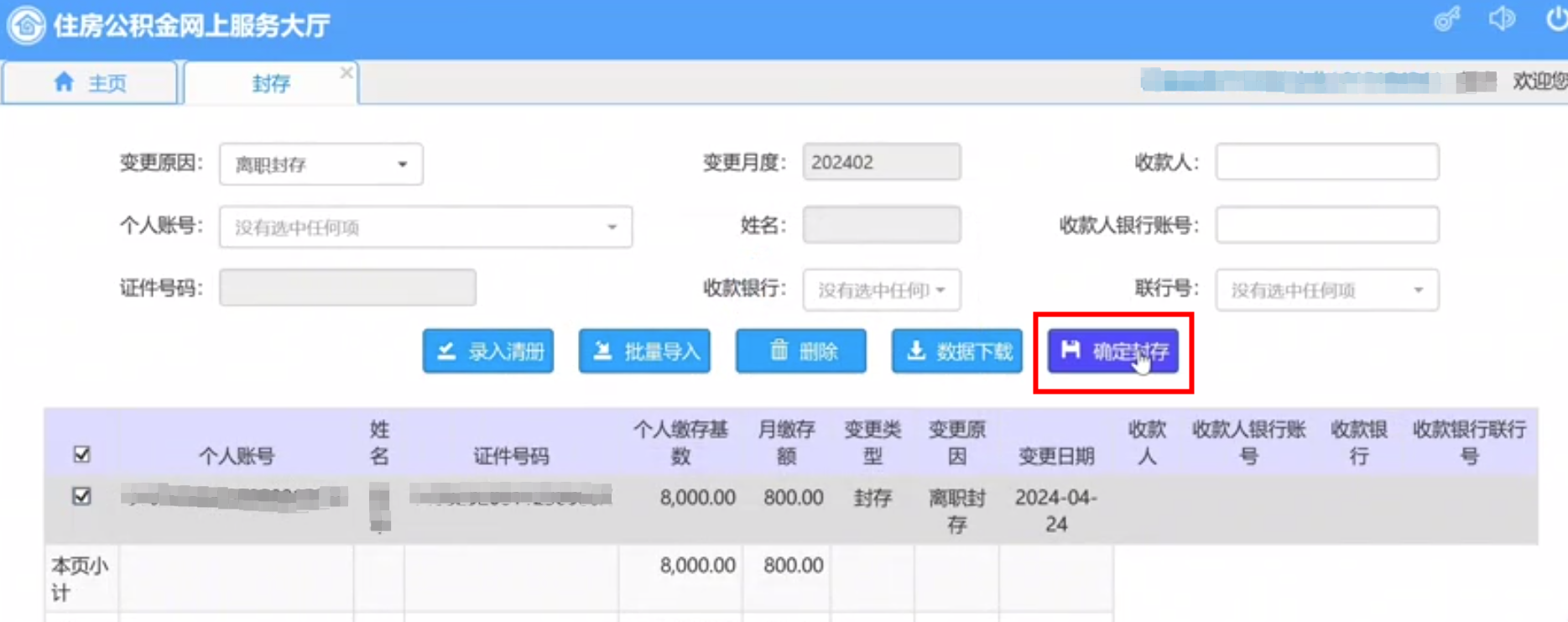
Task: Click the 变更月度 field showing 202402
Action: tap(882, 162)
